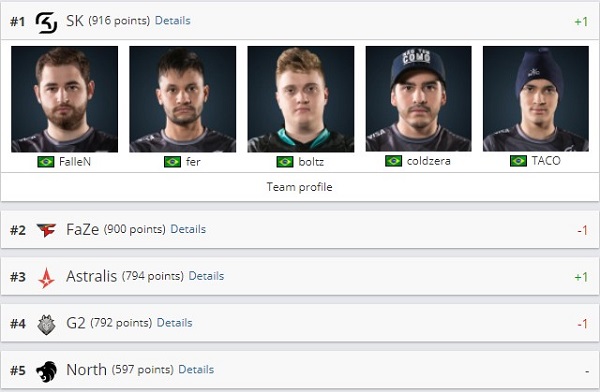Open Details for SK ranking
The image size is (600, 392).
point(173,21)
